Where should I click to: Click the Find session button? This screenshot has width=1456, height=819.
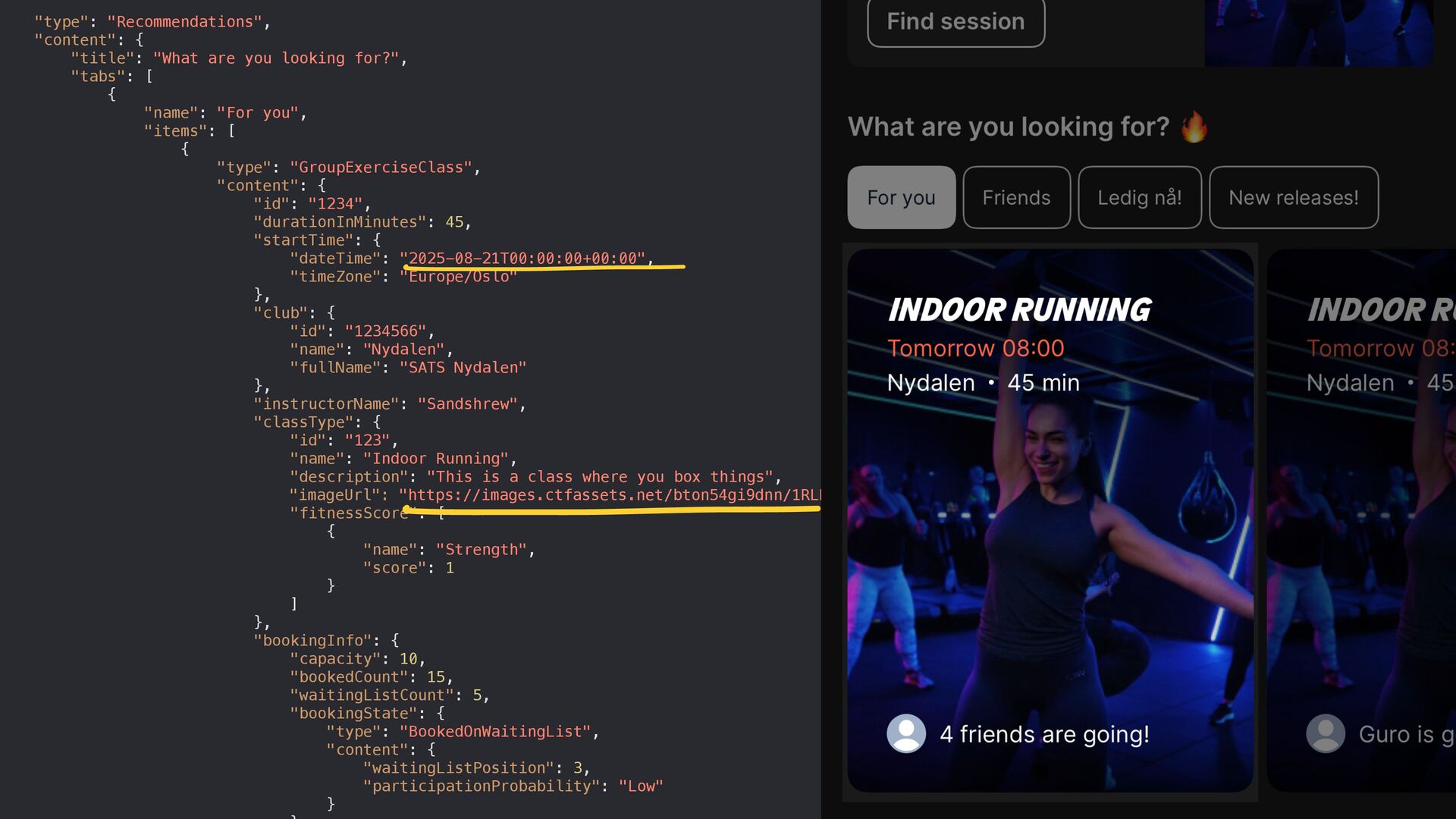click(955, 22)
